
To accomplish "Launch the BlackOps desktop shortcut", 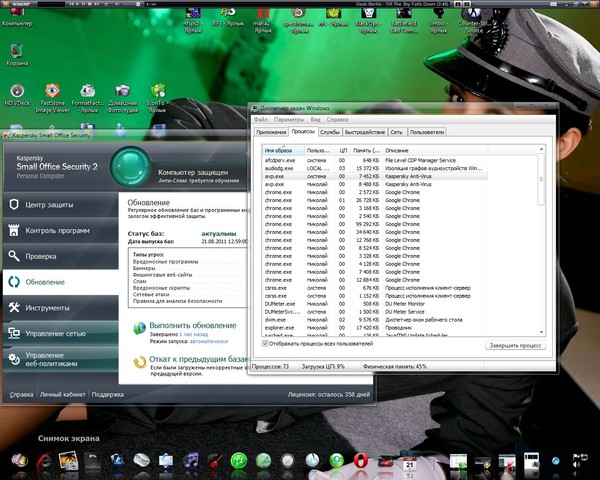I will [x=368, y=20].
